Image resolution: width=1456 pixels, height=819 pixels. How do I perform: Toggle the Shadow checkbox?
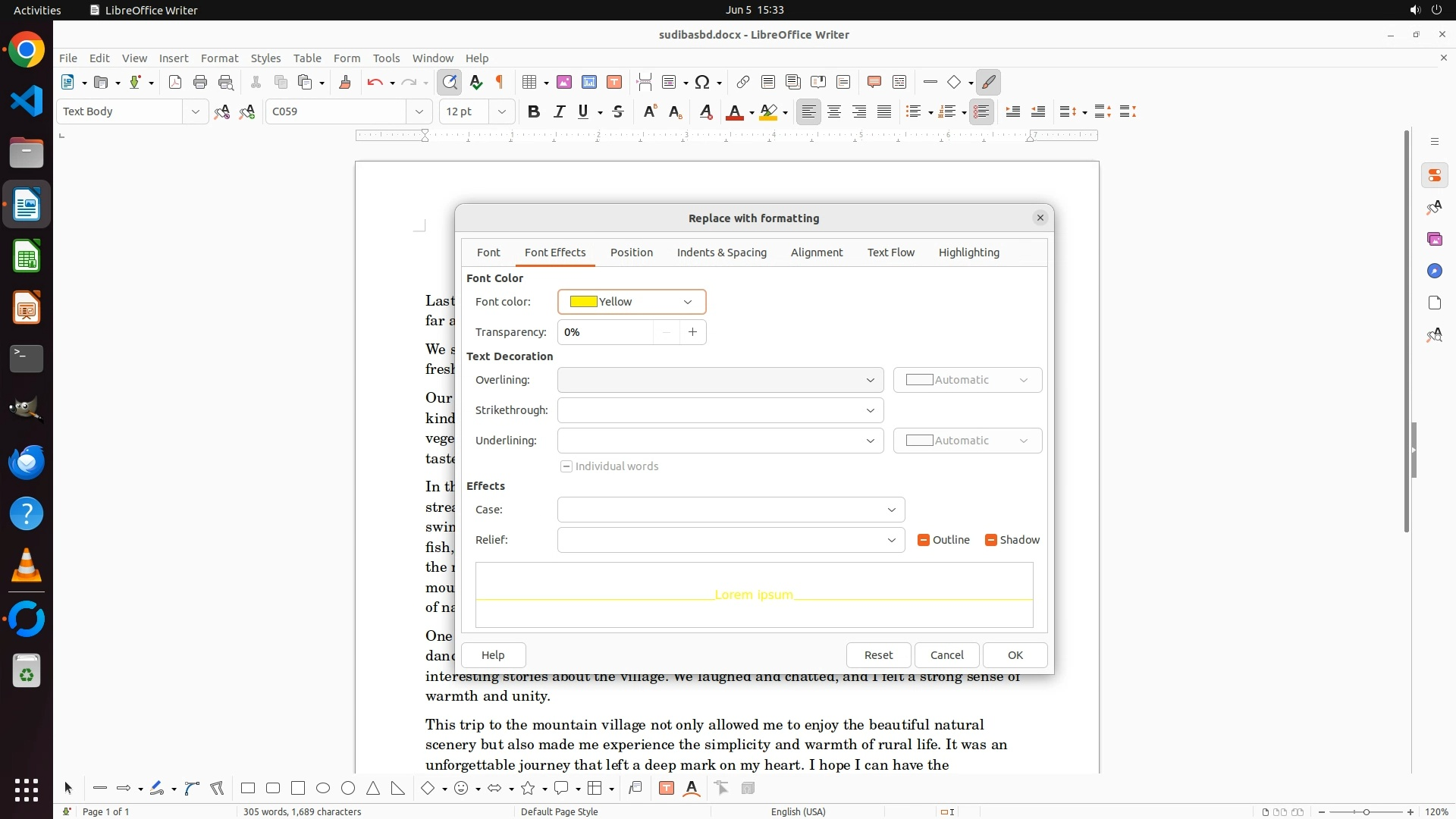pyautogui.click(x=991, y=540)
